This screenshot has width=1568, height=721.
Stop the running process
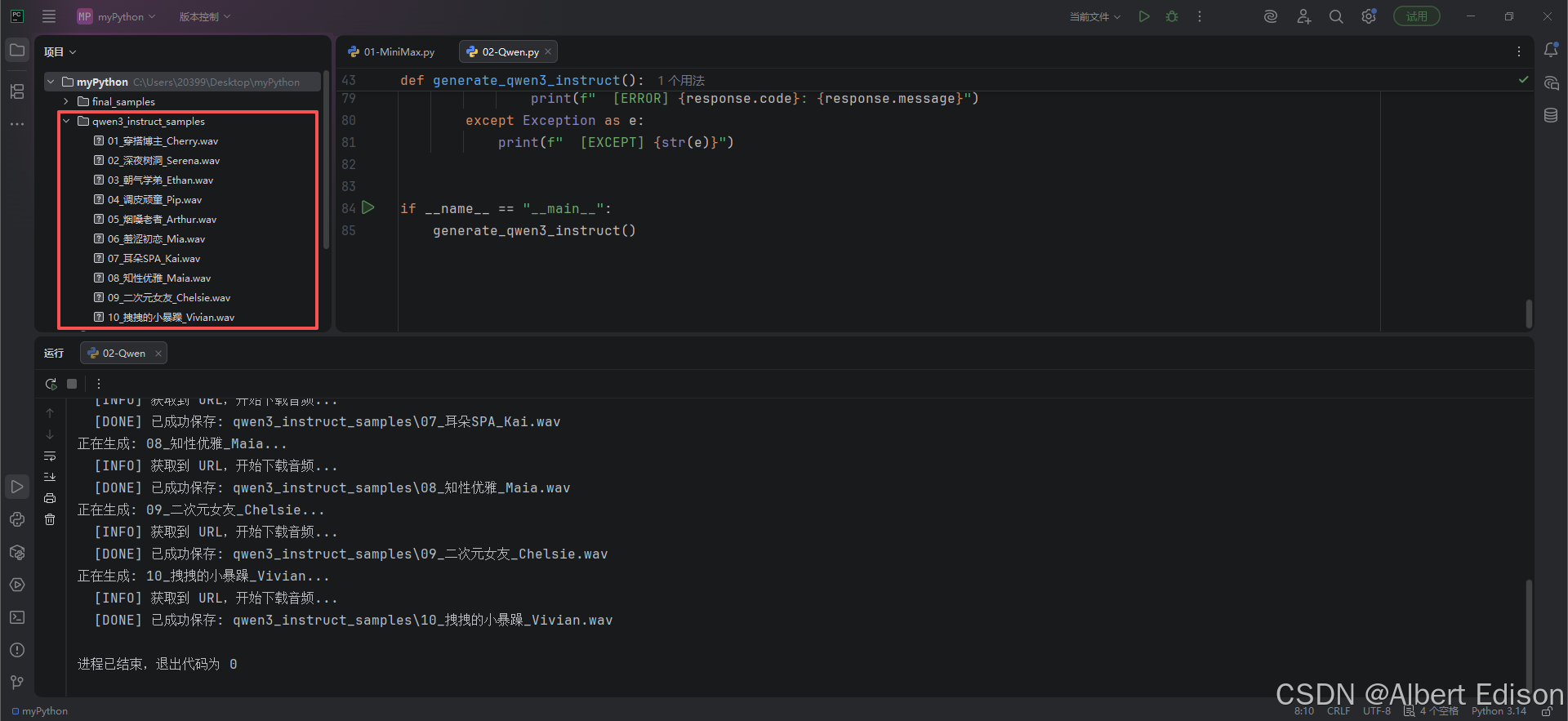[x=72, y=384]
